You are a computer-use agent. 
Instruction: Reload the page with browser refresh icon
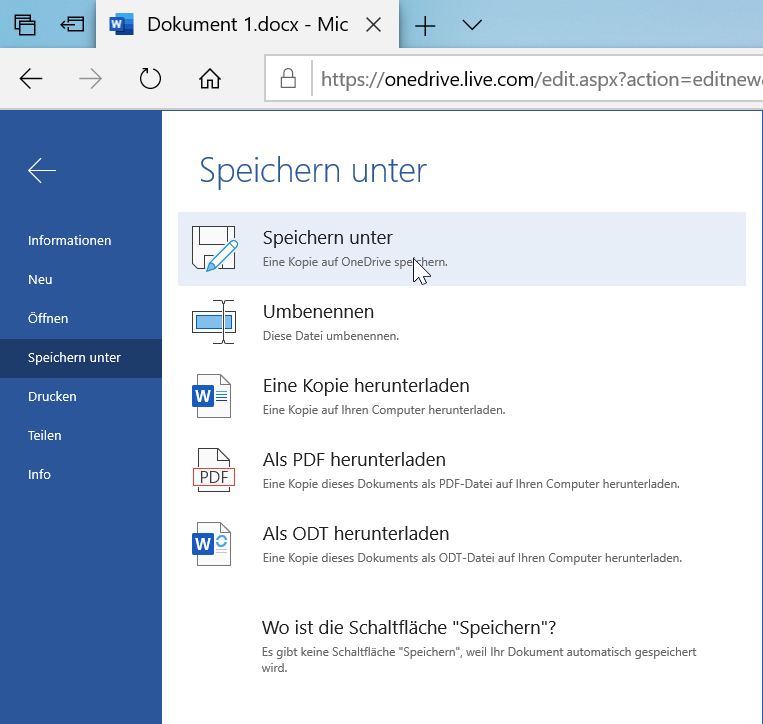coord(150,78)
